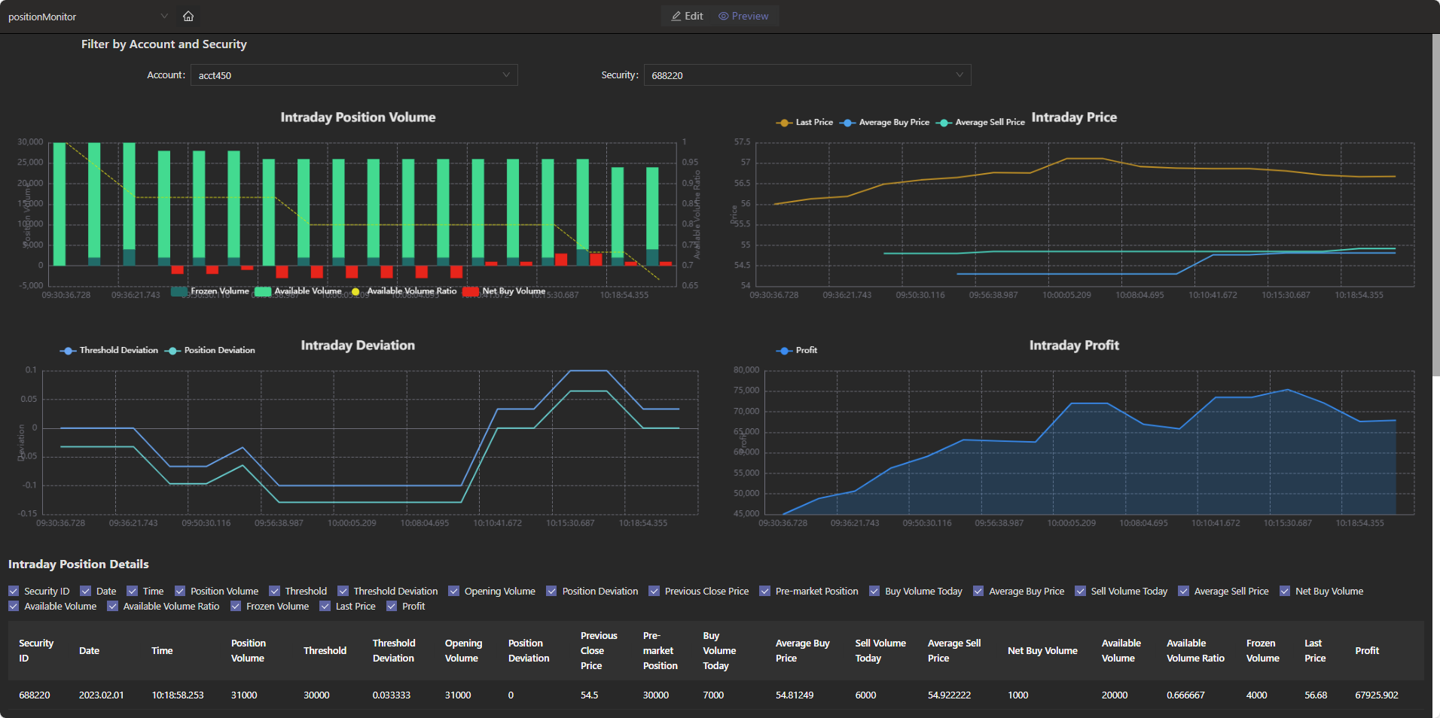Click the Position Volume column header

click(x=248, y=651)
